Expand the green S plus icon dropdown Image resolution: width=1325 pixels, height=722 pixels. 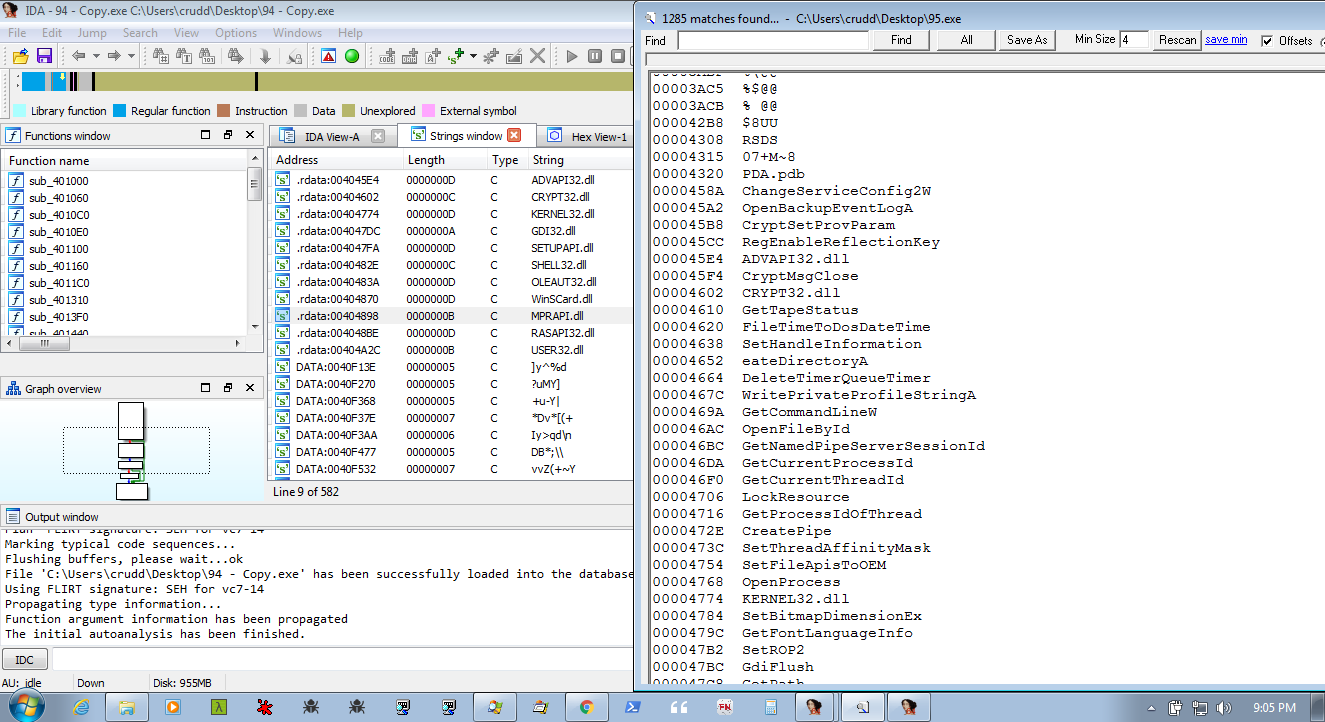coord(473,56)
